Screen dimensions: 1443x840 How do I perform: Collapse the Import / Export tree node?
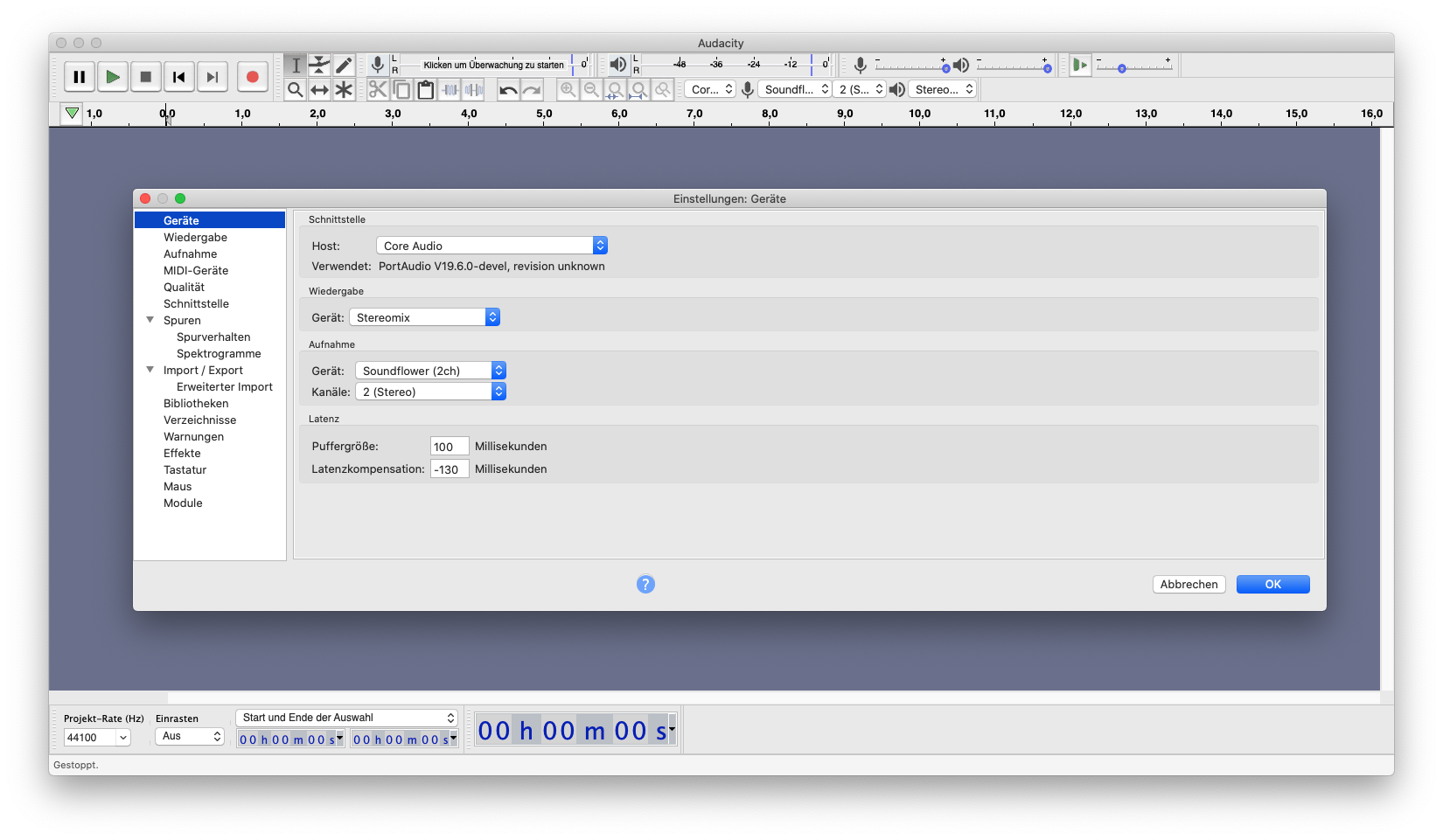coord(150,370)
